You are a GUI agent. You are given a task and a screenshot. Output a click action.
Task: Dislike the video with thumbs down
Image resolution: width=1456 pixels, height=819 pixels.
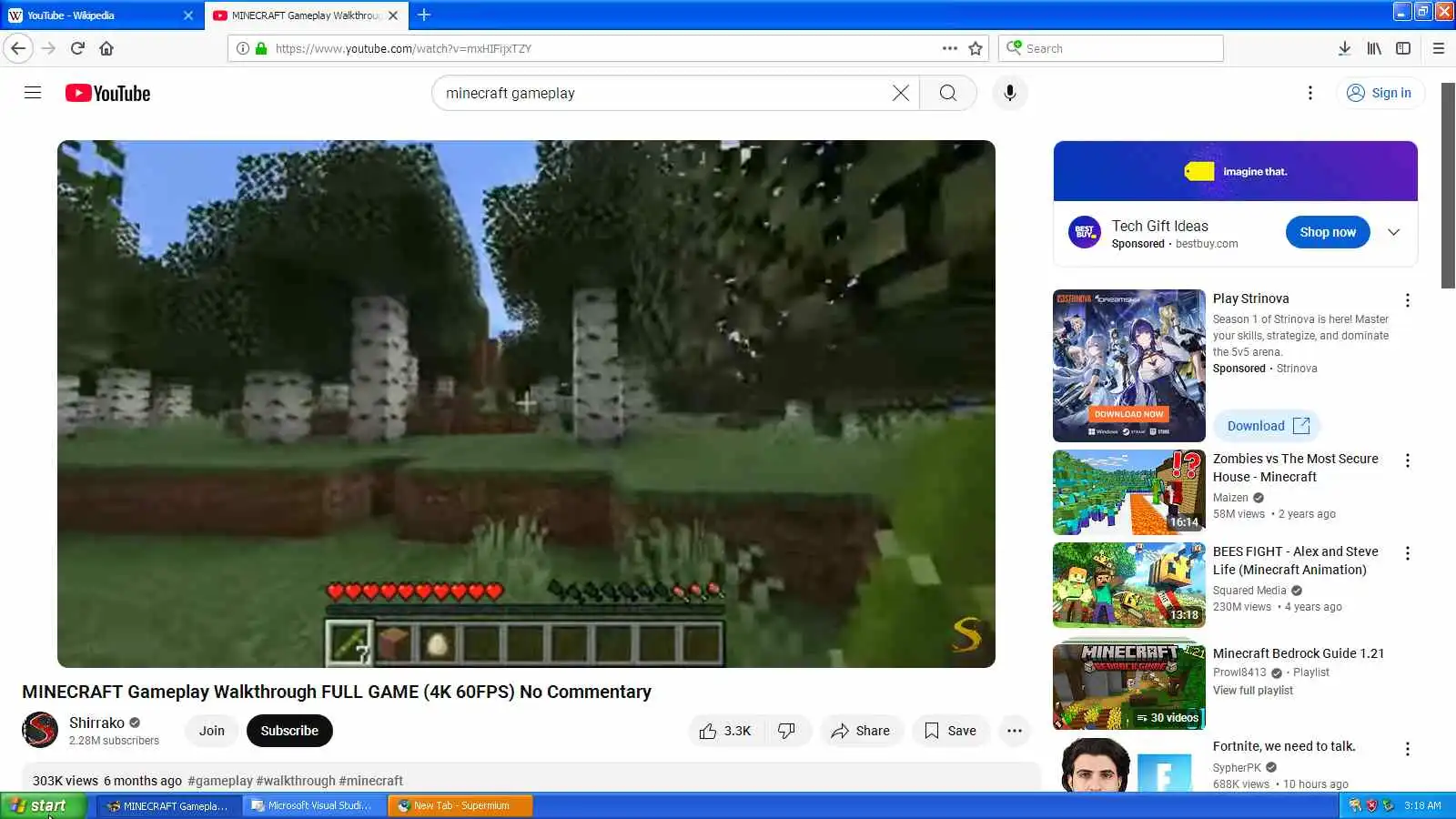(786, 731)
